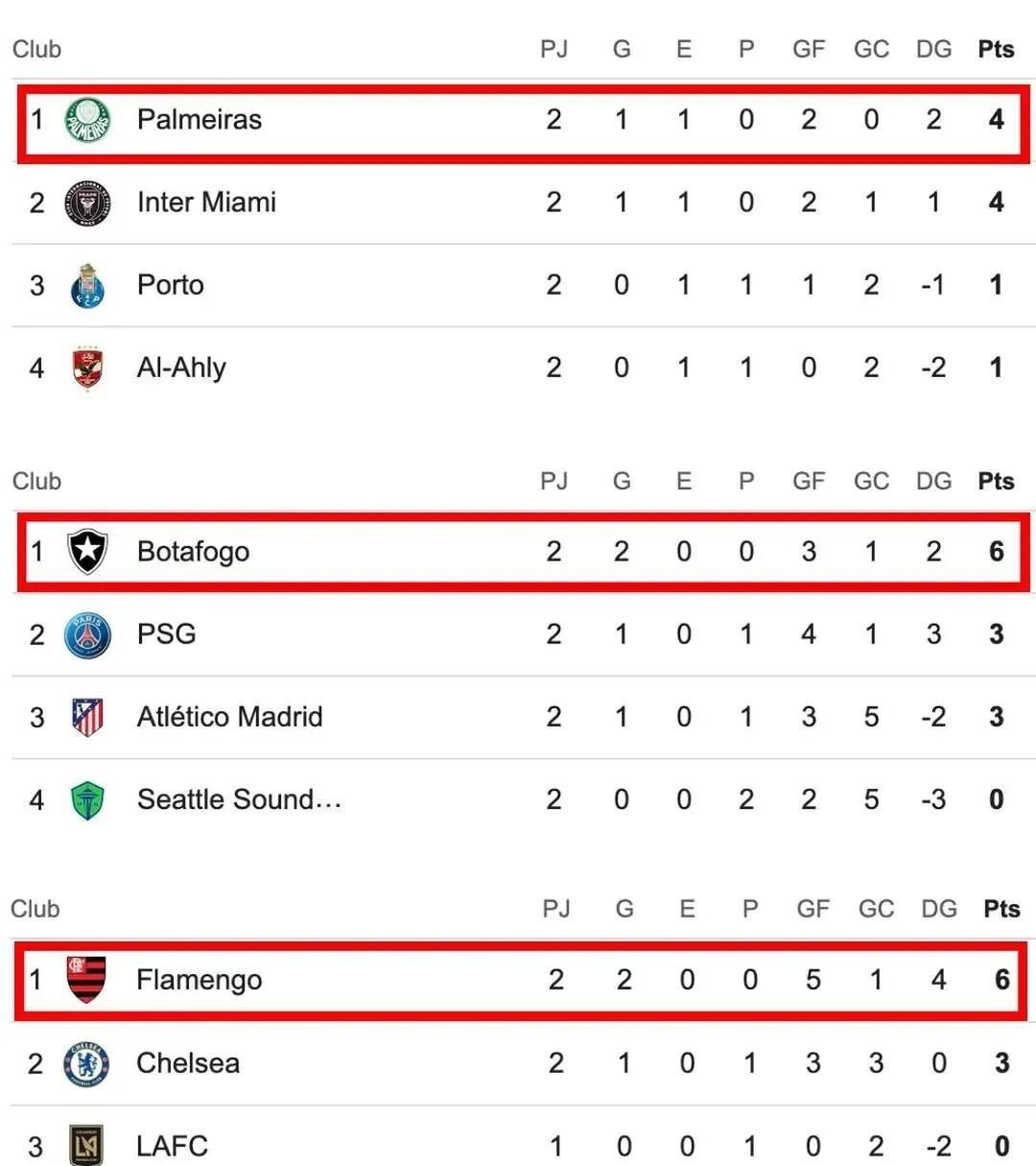Click the Palmeiras club crest
This screenshot has height=1166, width=1036.
pos(87,121)
